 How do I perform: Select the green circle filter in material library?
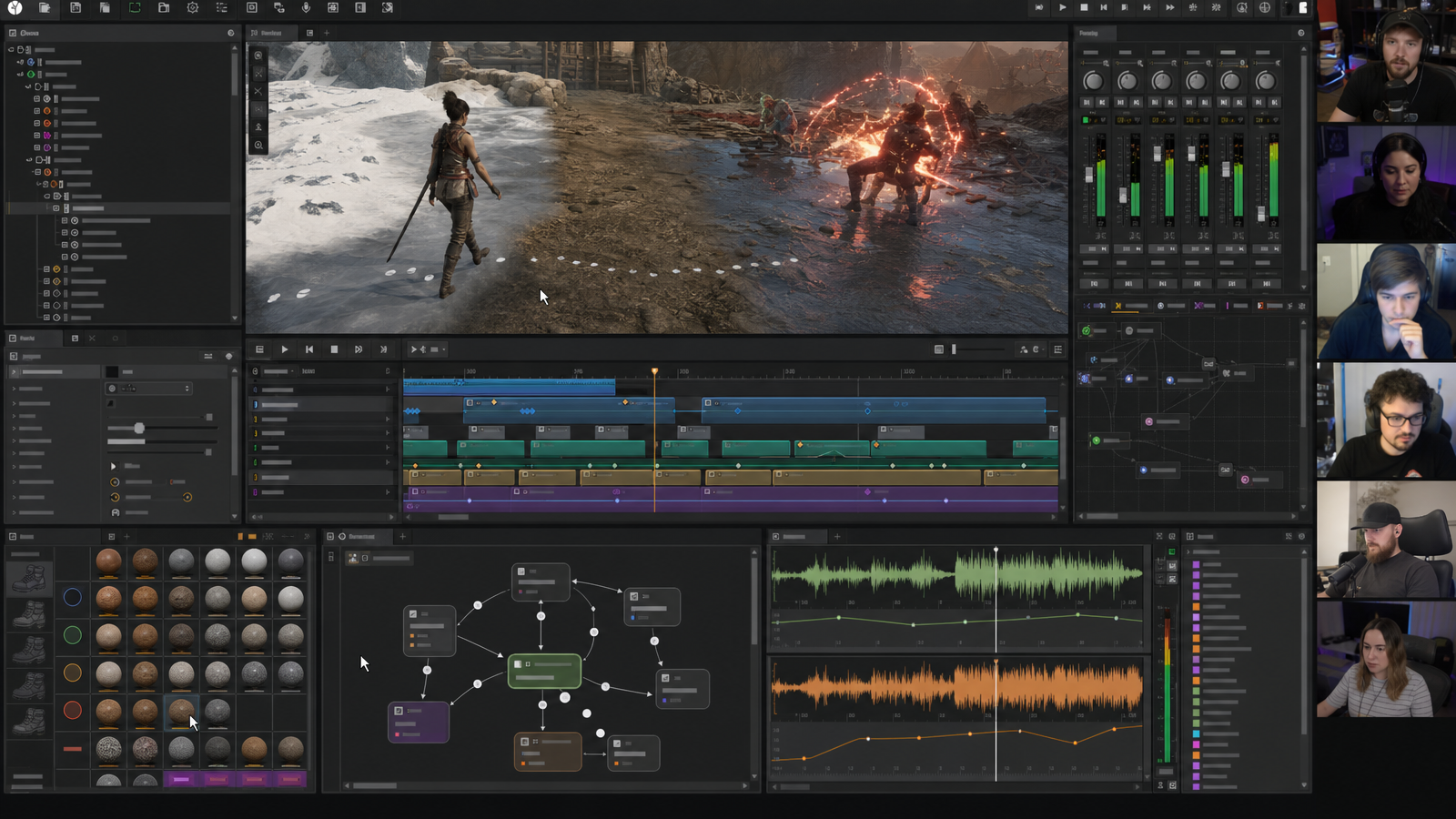pos(72,635)
